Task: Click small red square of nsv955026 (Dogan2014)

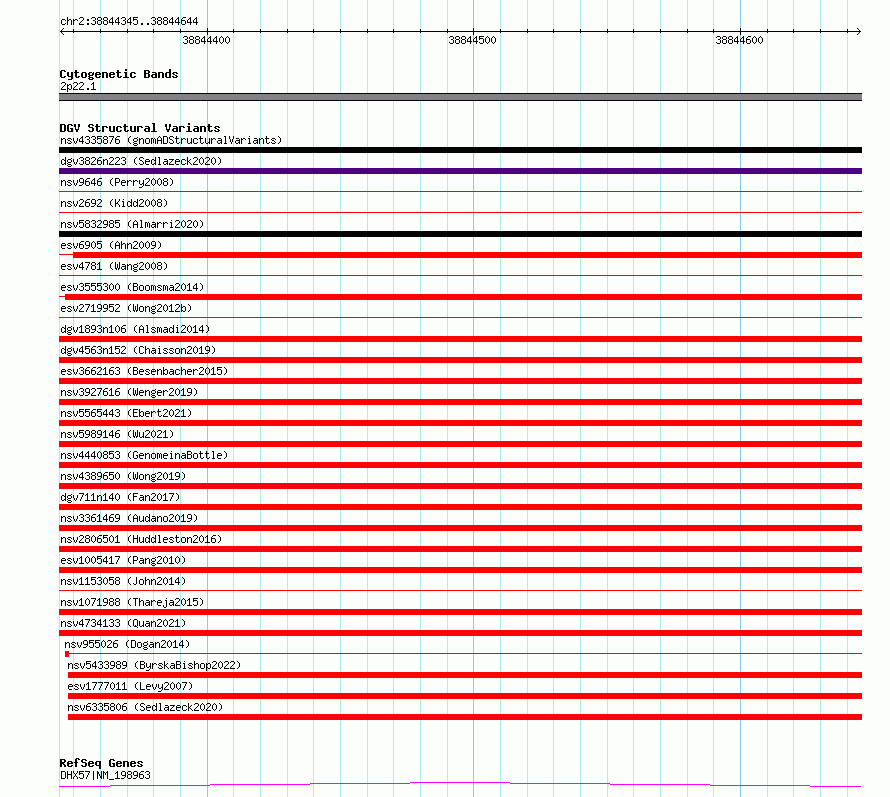Action: point(67,654)
